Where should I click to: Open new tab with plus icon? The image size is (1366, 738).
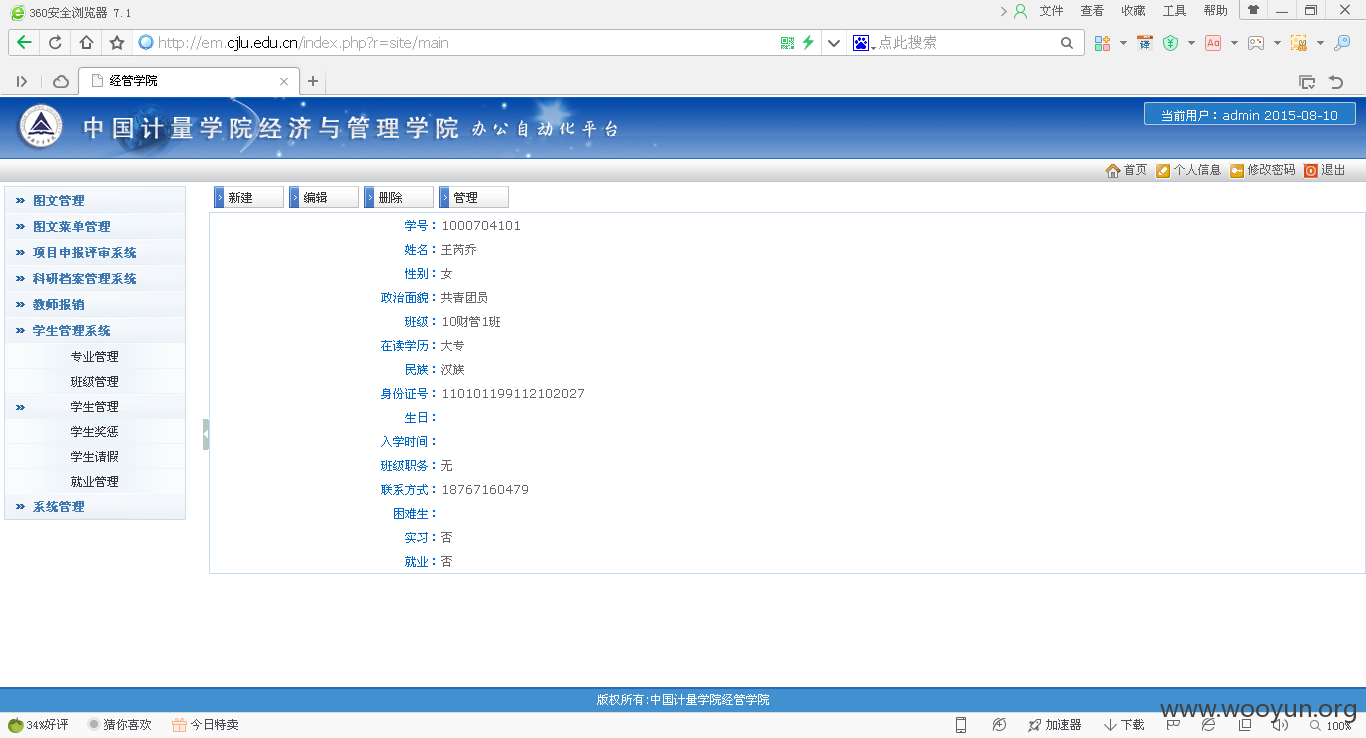pyautogui.click(x=313, y=81)
